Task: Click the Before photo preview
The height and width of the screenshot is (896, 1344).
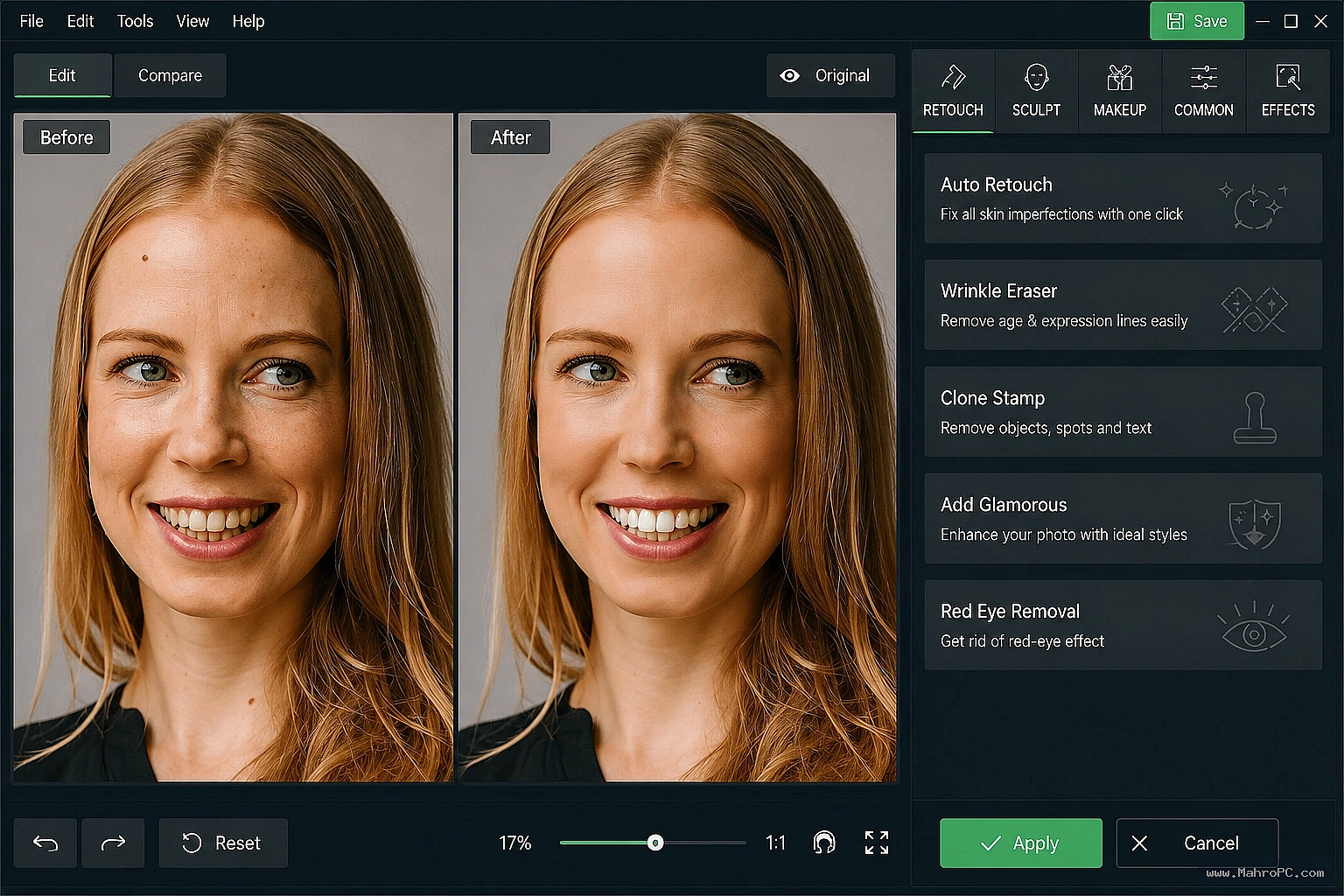Action: click(234, 447)
